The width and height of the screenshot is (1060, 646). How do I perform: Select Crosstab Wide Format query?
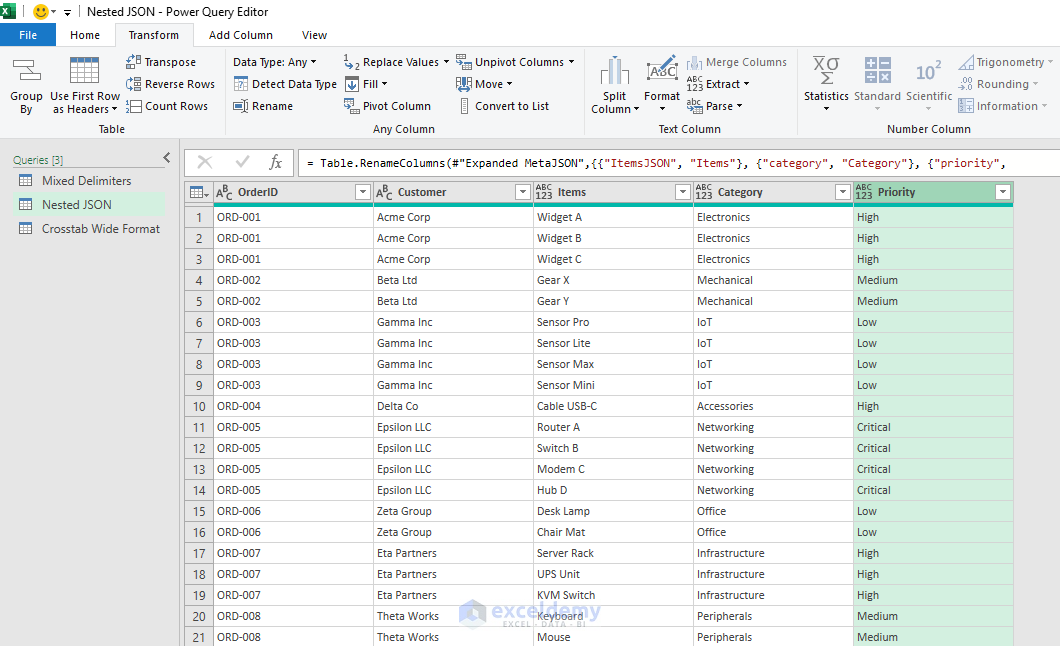coord(89,228)
